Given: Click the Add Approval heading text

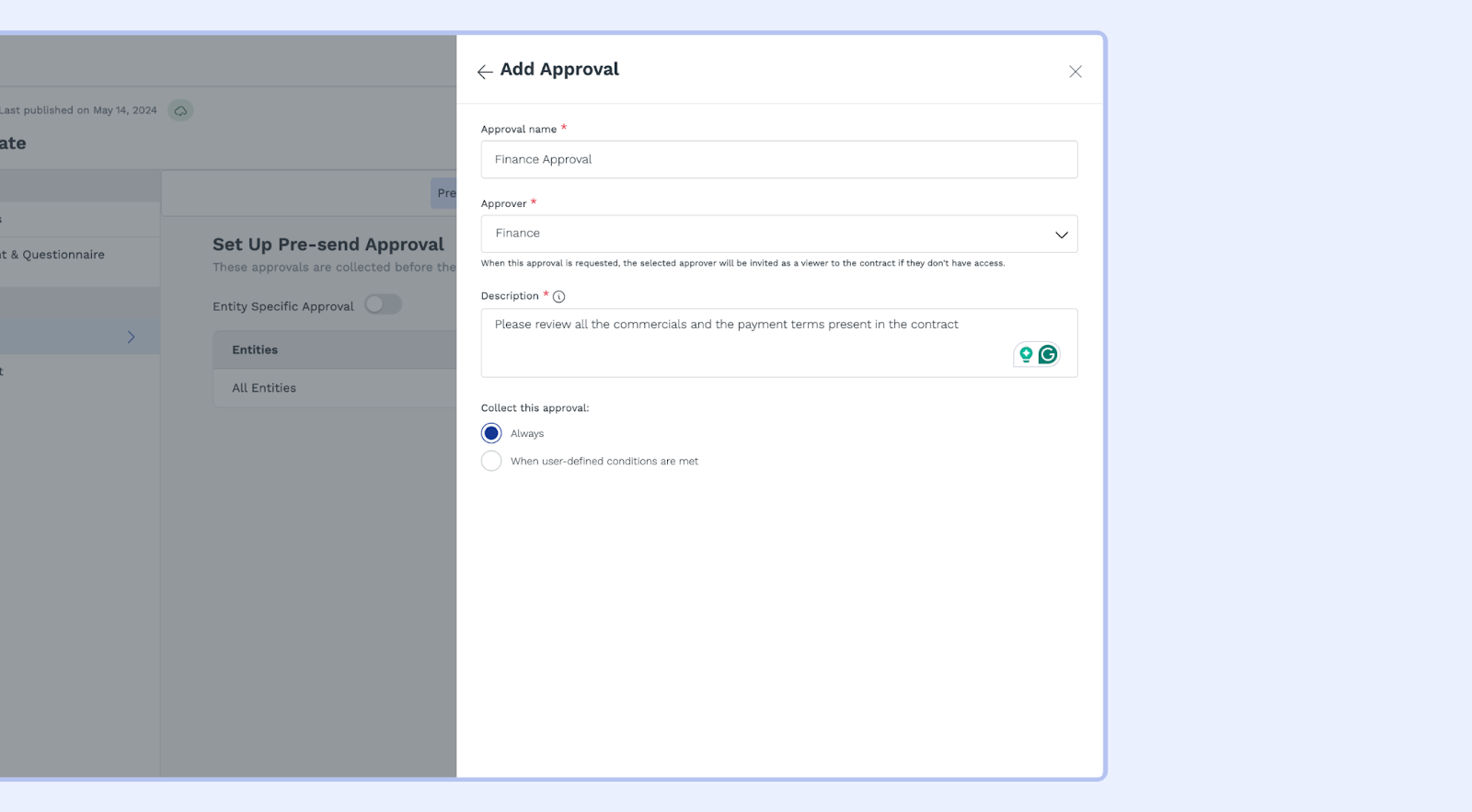Looking at the screenshot, I should [x=559, y=70].
